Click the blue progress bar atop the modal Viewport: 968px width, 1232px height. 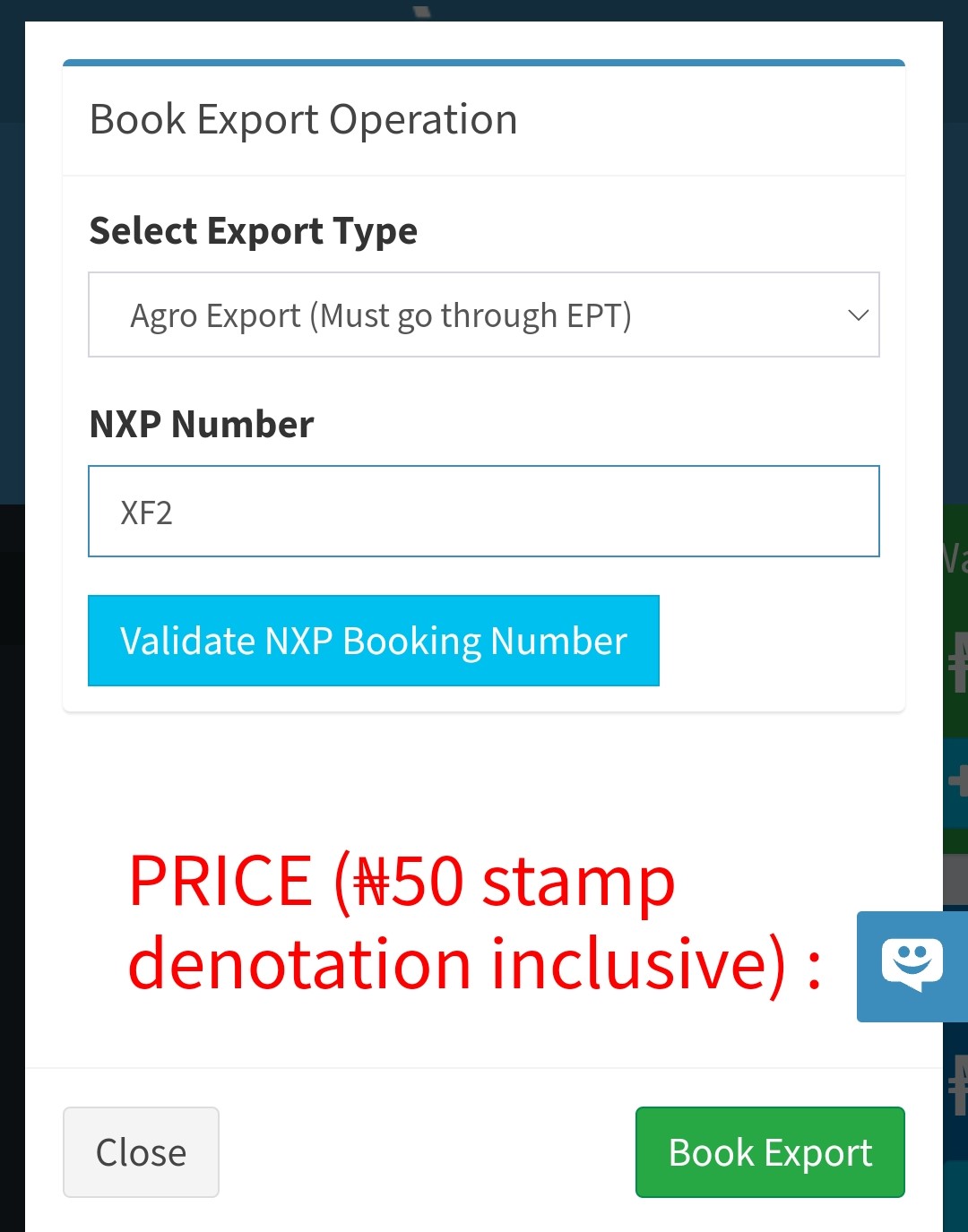(x=484, y=63)
